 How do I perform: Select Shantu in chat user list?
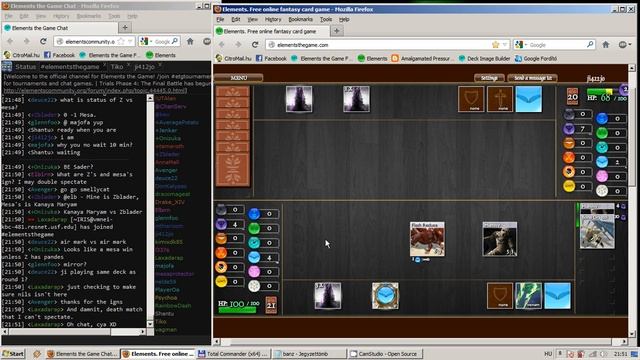164,313
